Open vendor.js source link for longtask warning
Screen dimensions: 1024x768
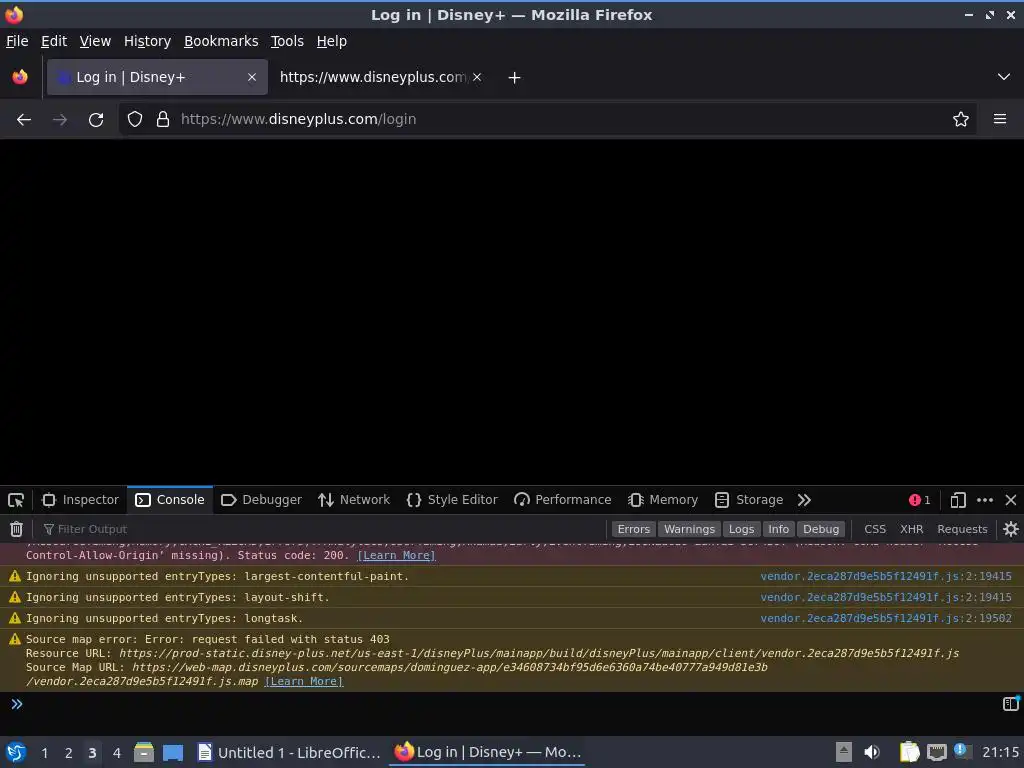click(x=886, y=618)
